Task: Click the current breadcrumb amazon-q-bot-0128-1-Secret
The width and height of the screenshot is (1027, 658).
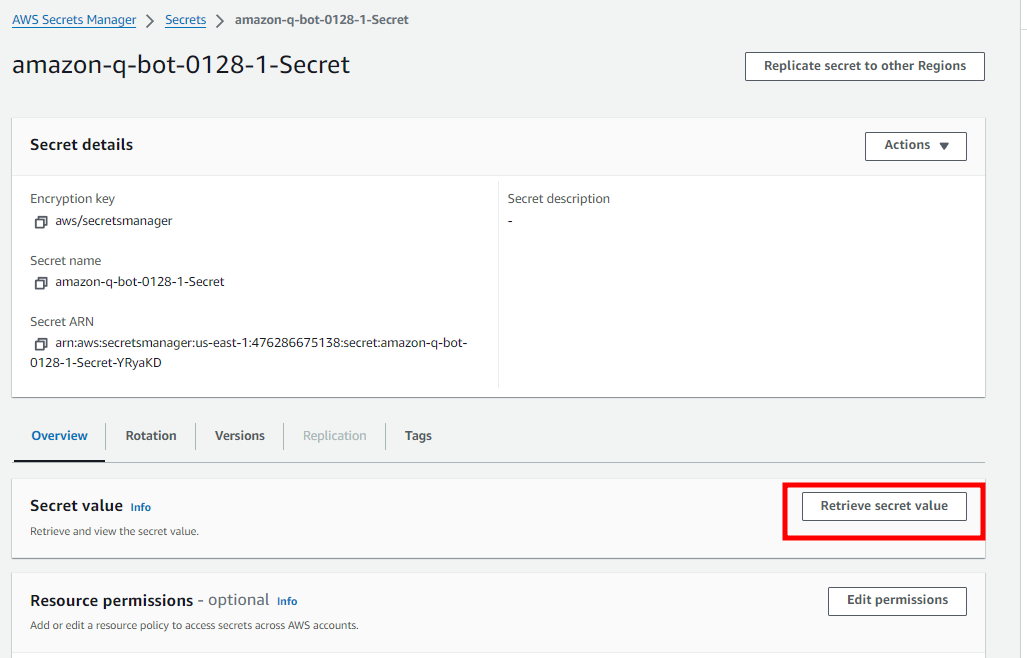Action: coord(322,20)
